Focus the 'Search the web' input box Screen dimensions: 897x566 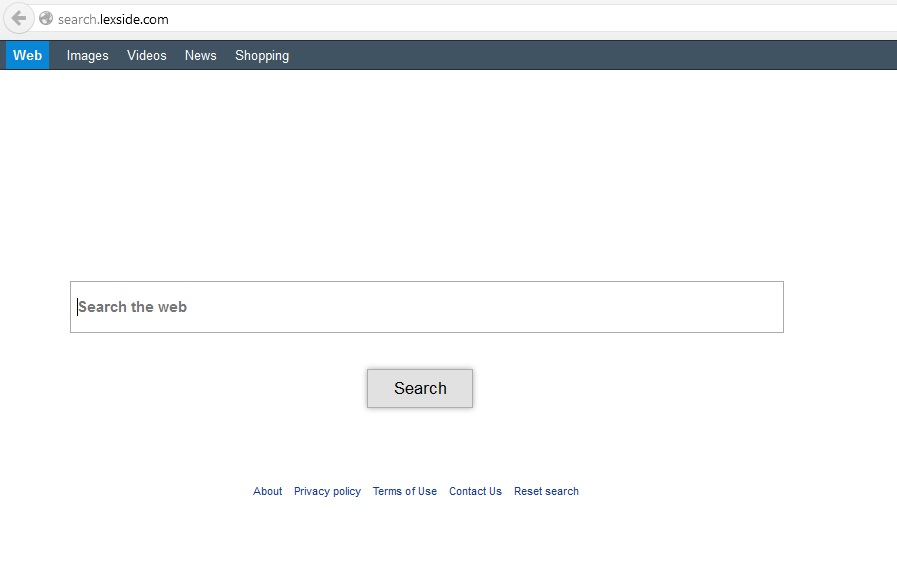427,307
